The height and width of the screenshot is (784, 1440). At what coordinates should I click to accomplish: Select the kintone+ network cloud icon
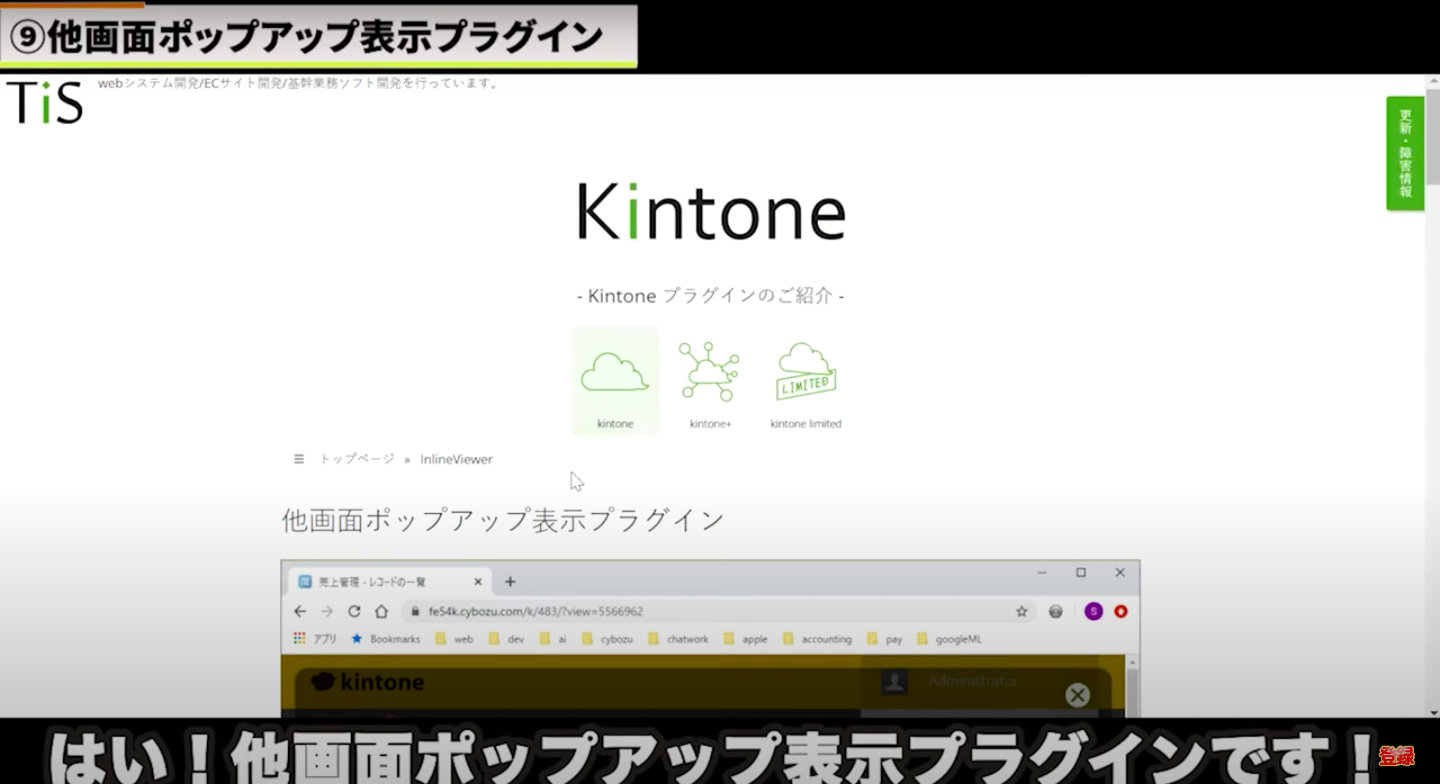click(x=709, y=374)
